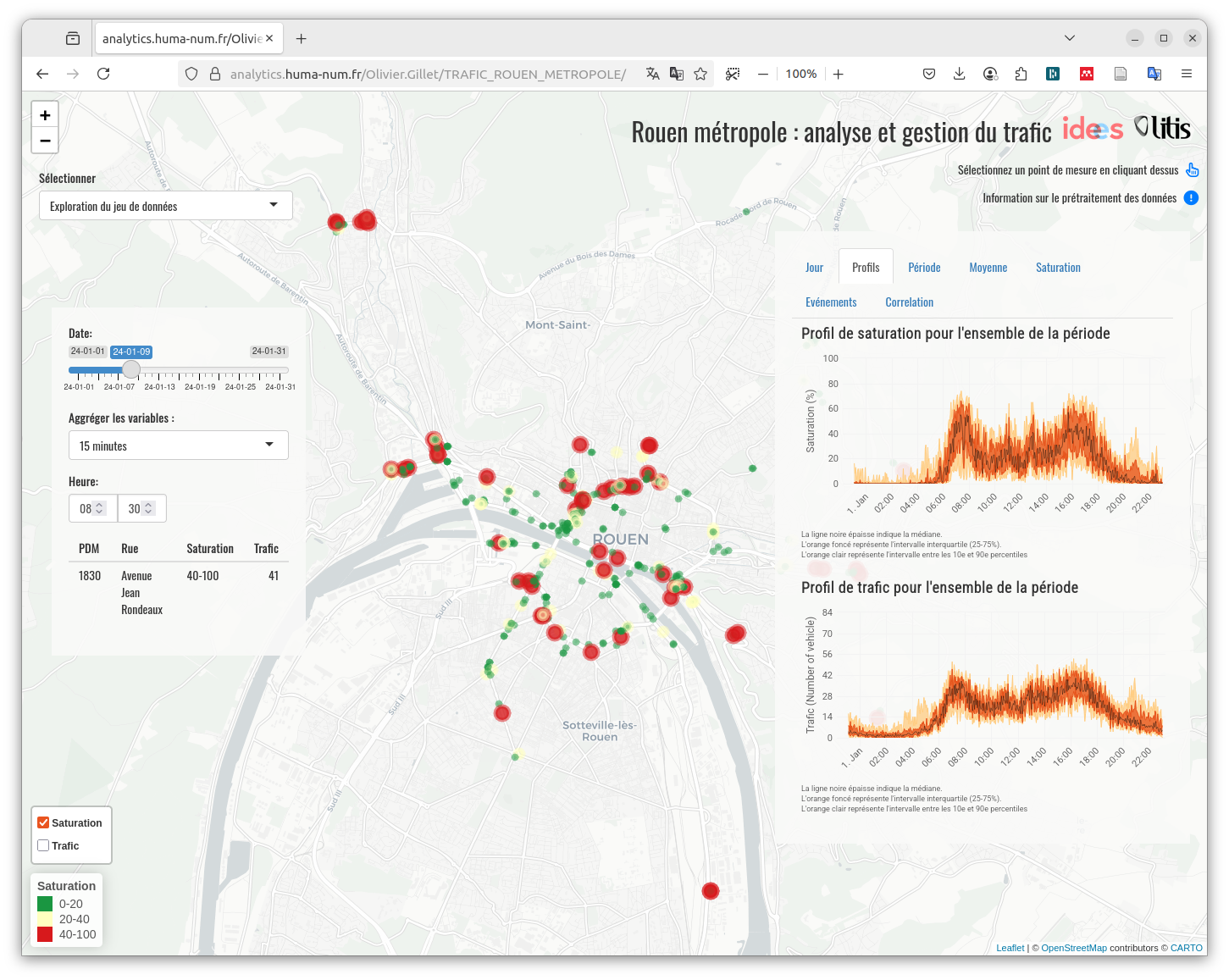Zoom out on the map with minus button
This screenshot has width=1229, height=980.
45,141
